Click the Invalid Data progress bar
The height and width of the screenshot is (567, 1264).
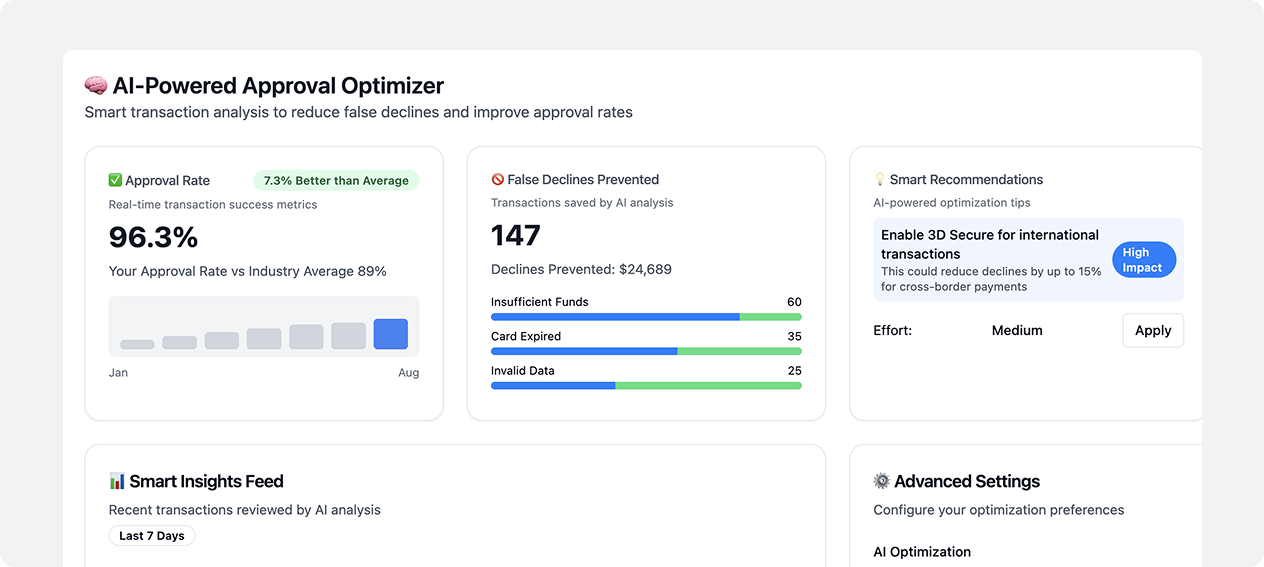[x=646, y=385]
